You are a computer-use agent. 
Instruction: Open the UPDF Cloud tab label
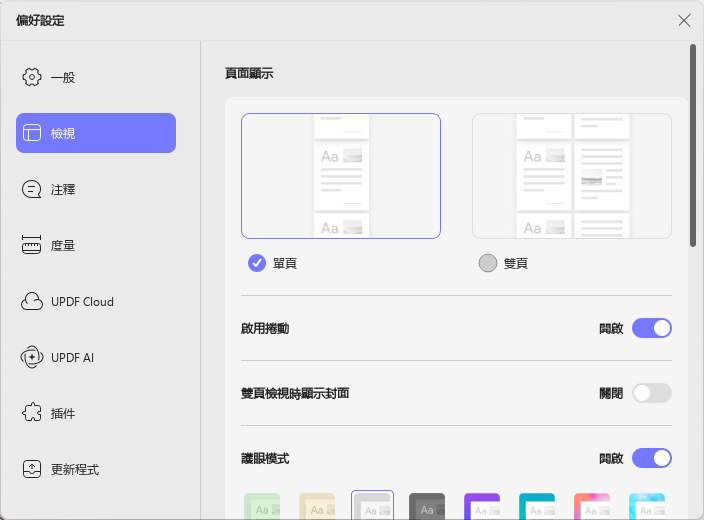click(82, 302)
